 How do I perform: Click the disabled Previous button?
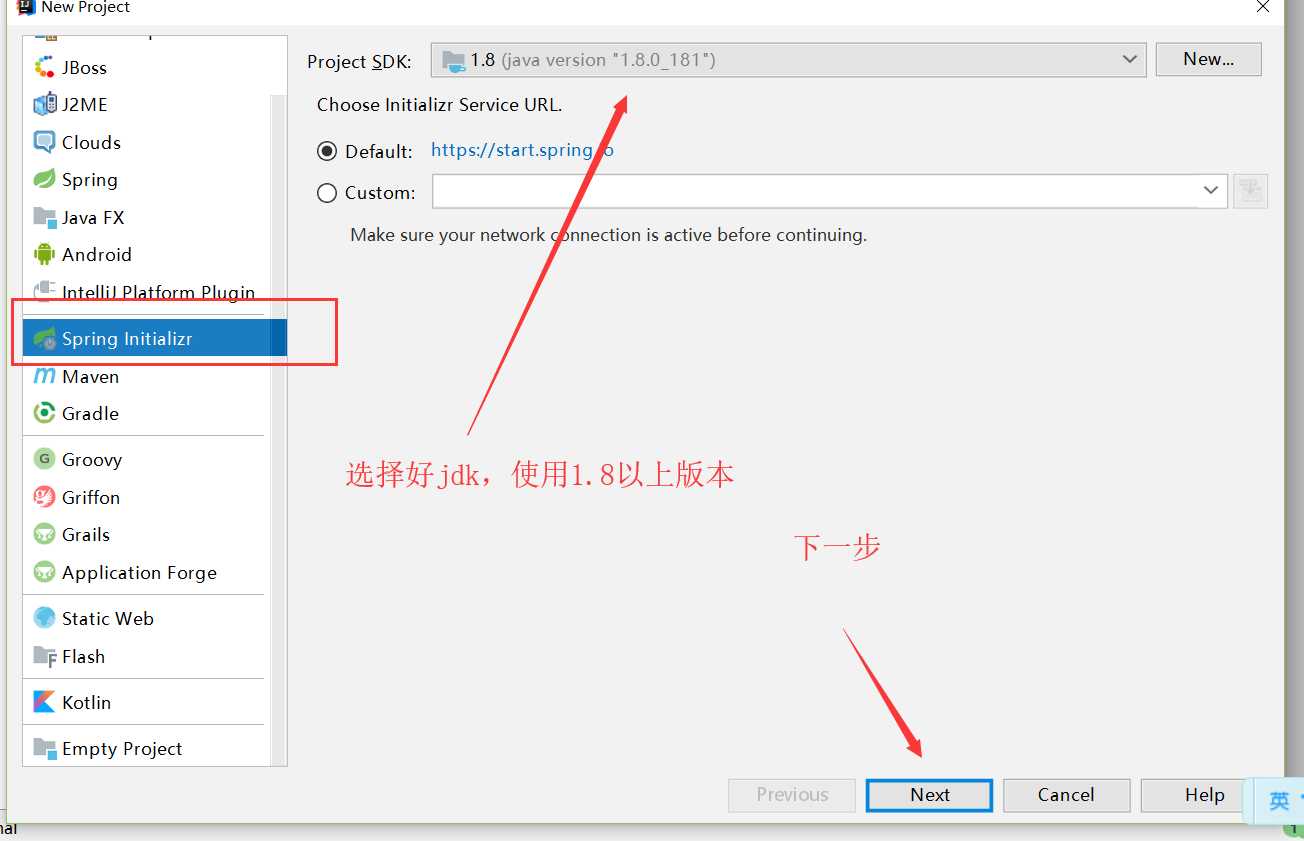(x=792, y=795)
